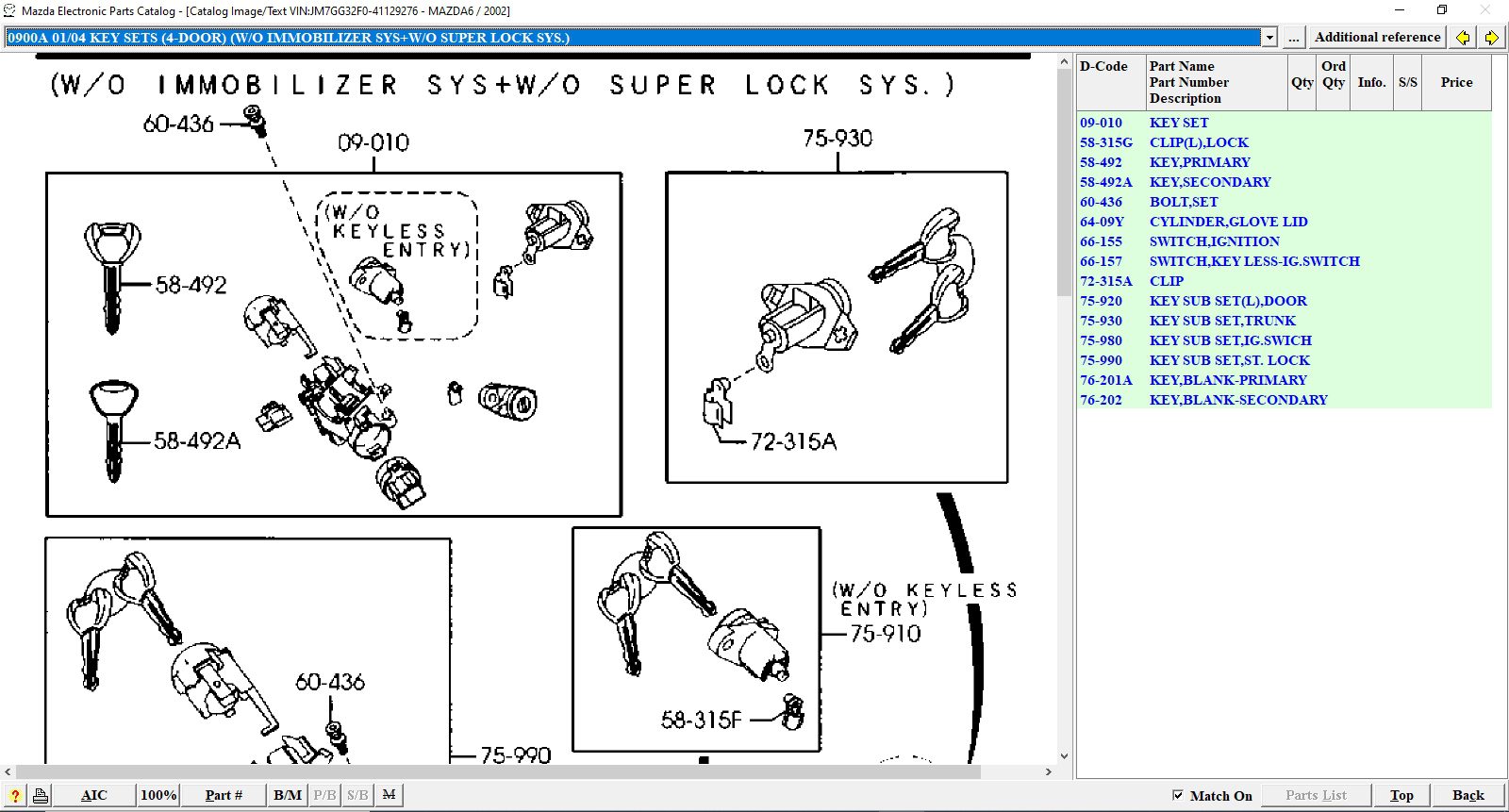Open help with the question mark icon
The image size is (1509, 812).
(15, 795)
